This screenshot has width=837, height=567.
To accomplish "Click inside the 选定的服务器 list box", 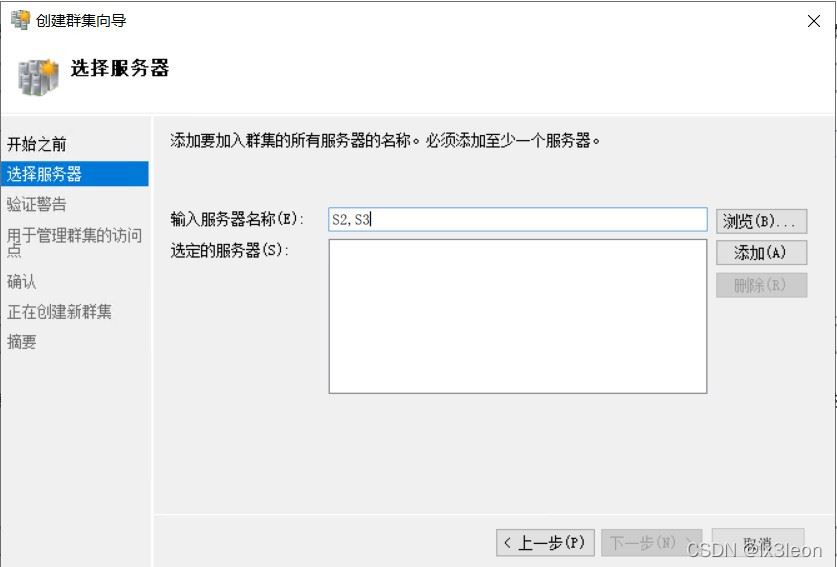I will 518,317.
